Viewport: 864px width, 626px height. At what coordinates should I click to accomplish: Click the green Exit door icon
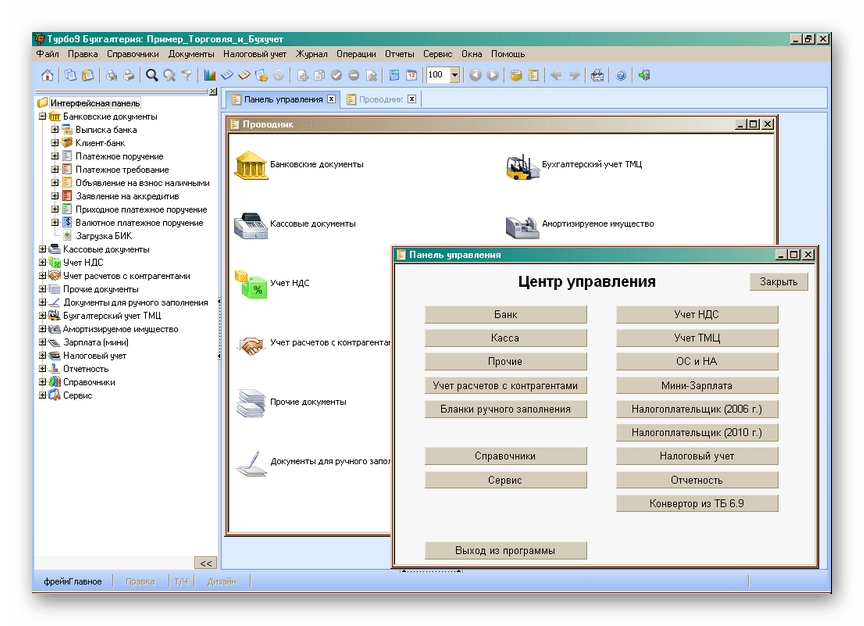(644, 75)
